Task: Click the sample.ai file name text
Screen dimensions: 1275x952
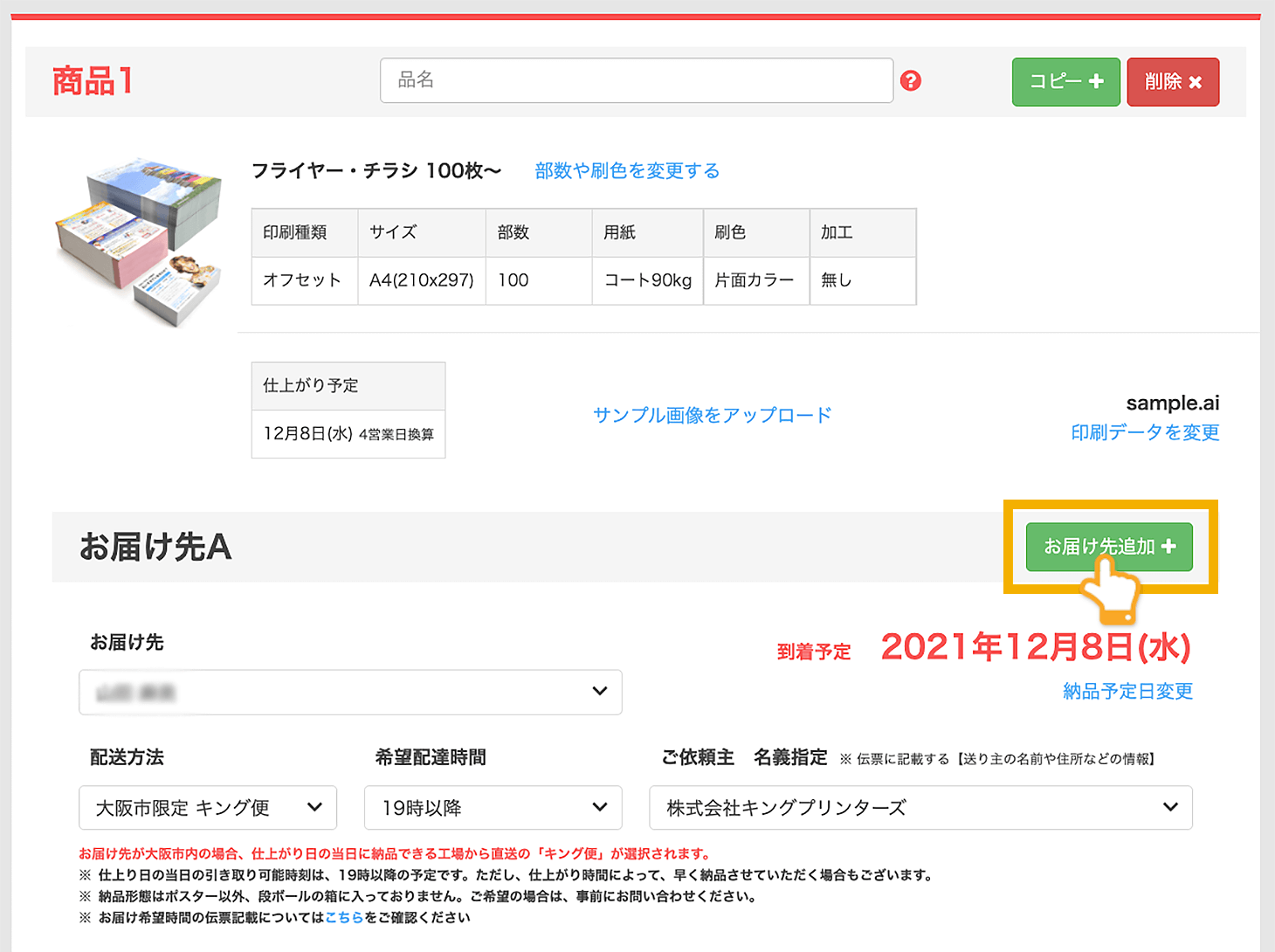Action: (x=1173, y=403)
